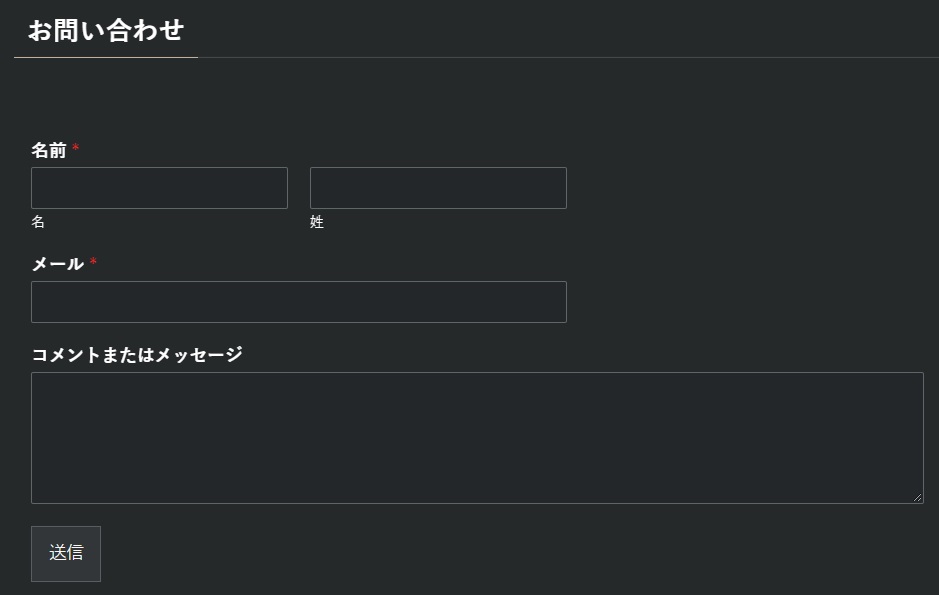Place cursor in the given-name box
The image size is (939, 595).
pyautogui.click(x=159, y=188)
